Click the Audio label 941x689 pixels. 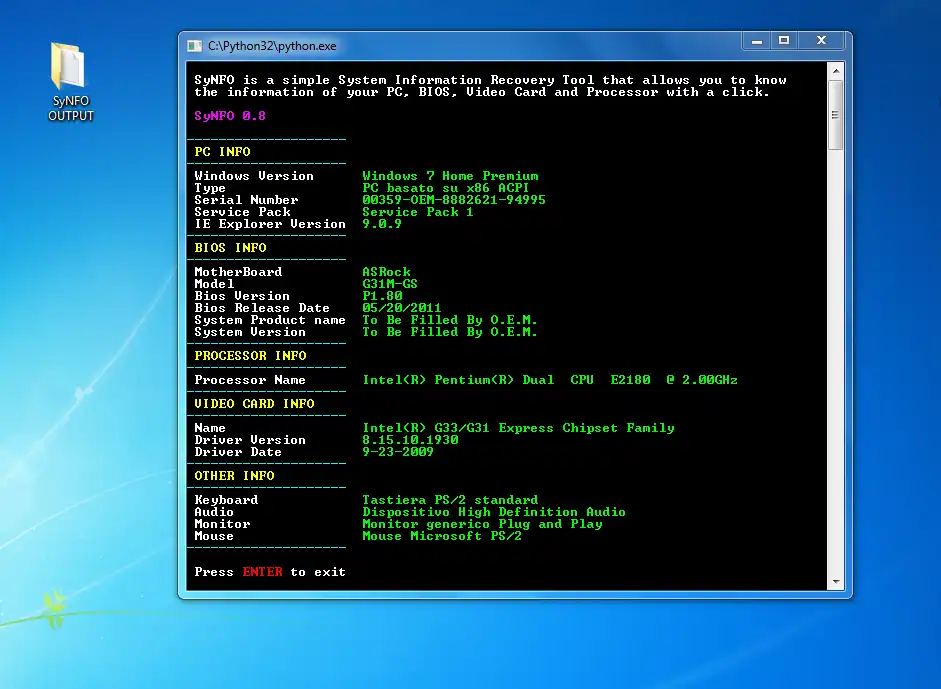pyautogui.click(x=214, y=512)
